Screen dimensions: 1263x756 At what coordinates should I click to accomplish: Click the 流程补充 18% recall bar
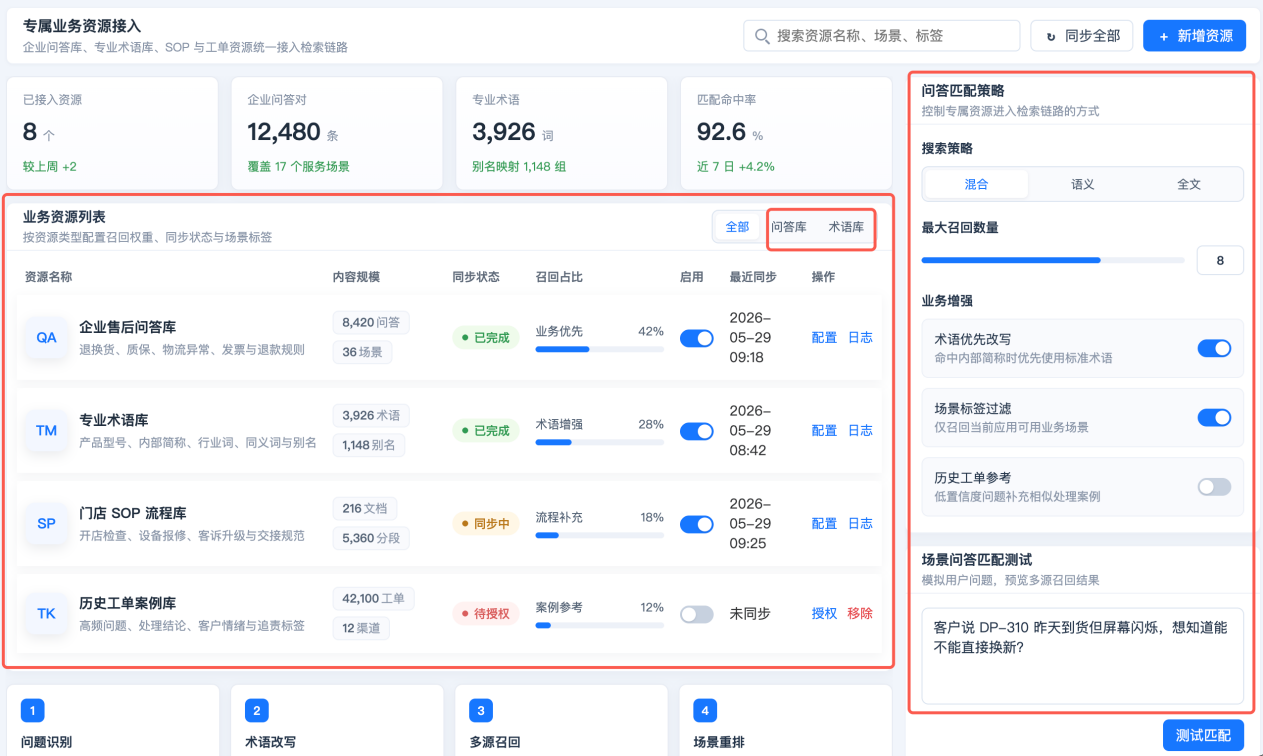[600, 535]
